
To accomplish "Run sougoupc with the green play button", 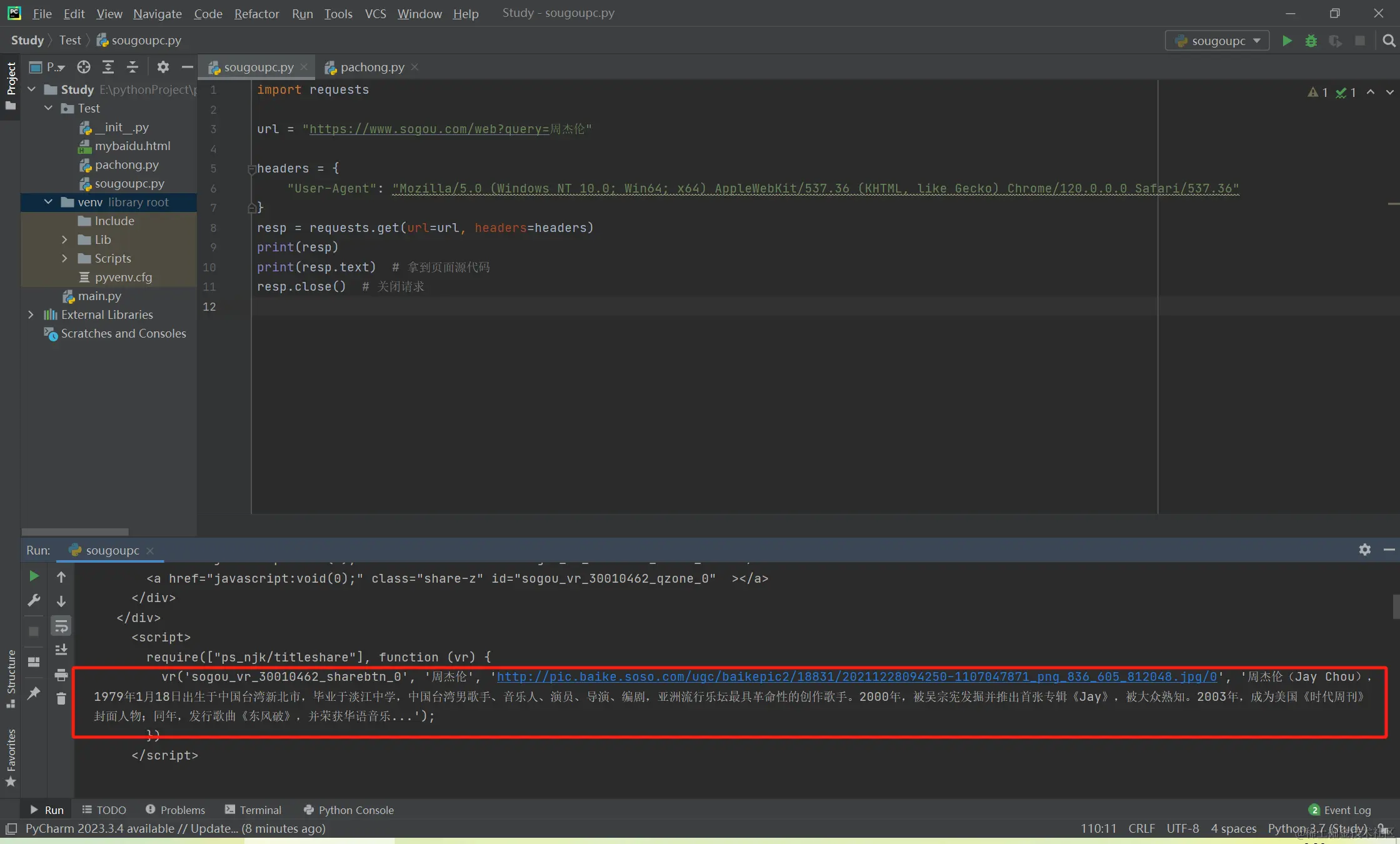I will point(1287,41).
